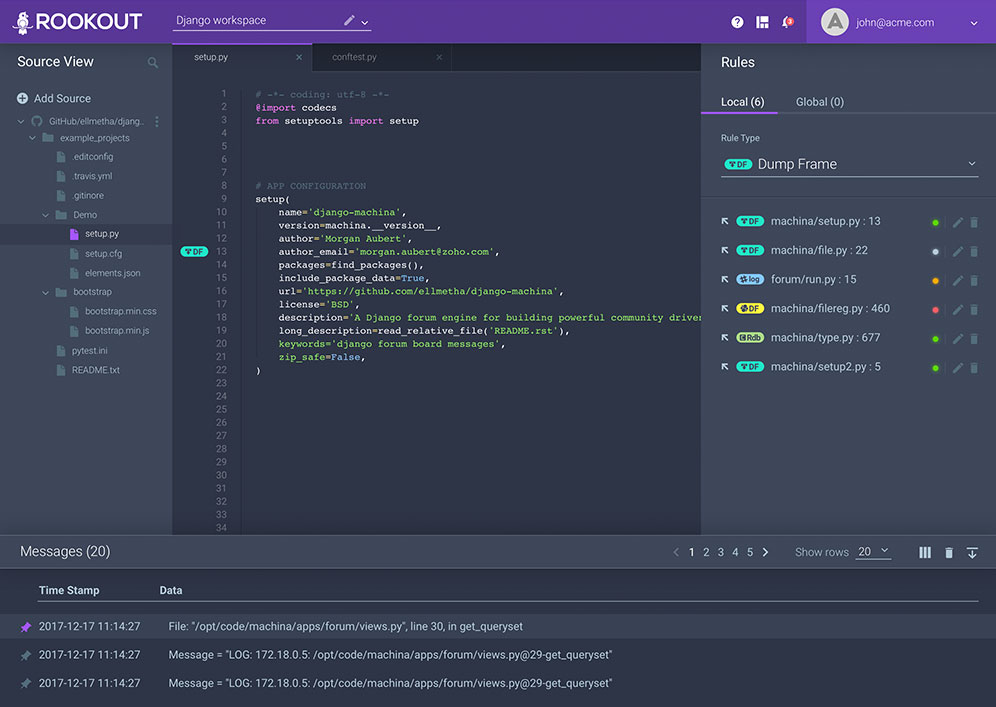Search source files with magnifier icon
This screenshot has height=707, width=996.
(153, 63)
